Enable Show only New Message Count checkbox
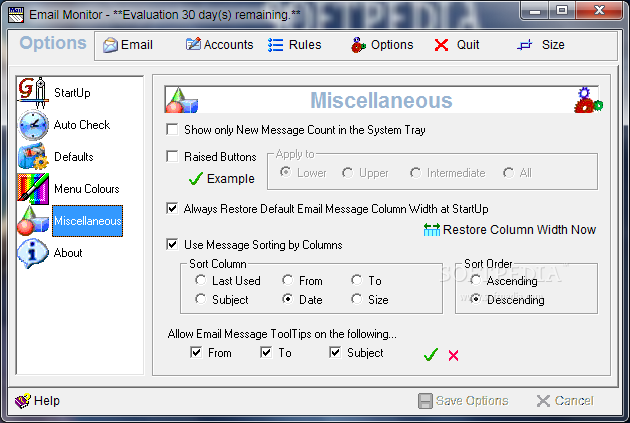 [172, 130]
